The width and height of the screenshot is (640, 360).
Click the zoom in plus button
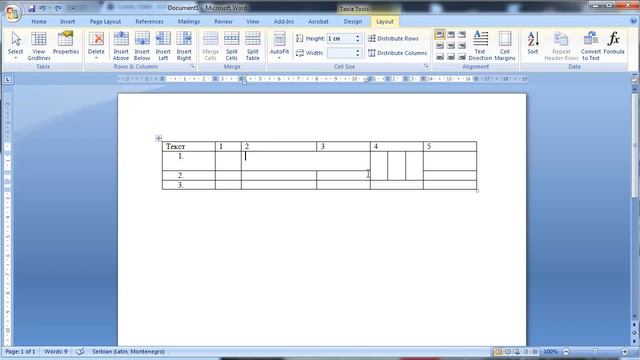tap(625, 351)
